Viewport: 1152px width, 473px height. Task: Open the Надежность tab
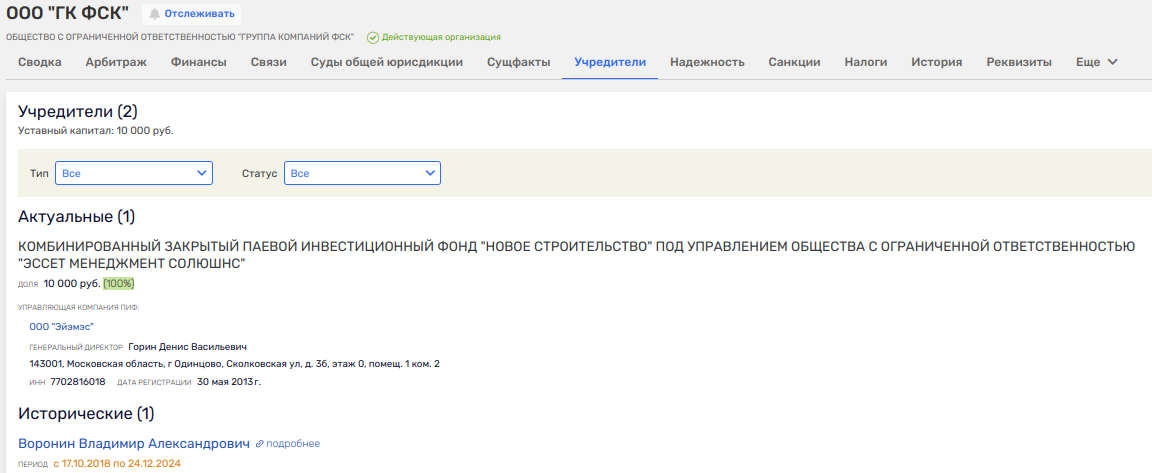click(707, 62)
